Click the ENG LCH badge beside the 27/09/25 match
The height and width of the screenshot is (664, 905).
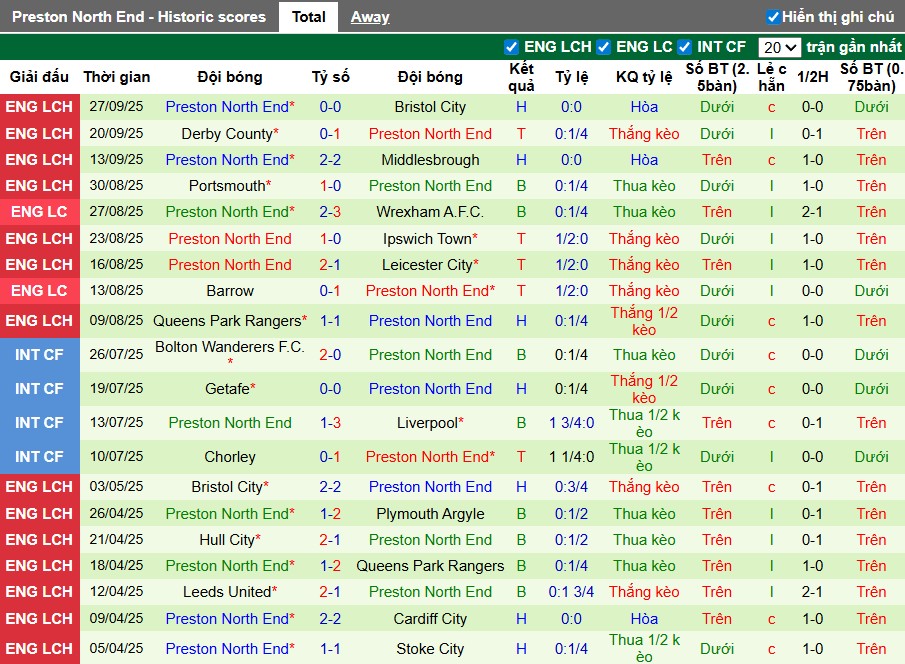(39, 107)
